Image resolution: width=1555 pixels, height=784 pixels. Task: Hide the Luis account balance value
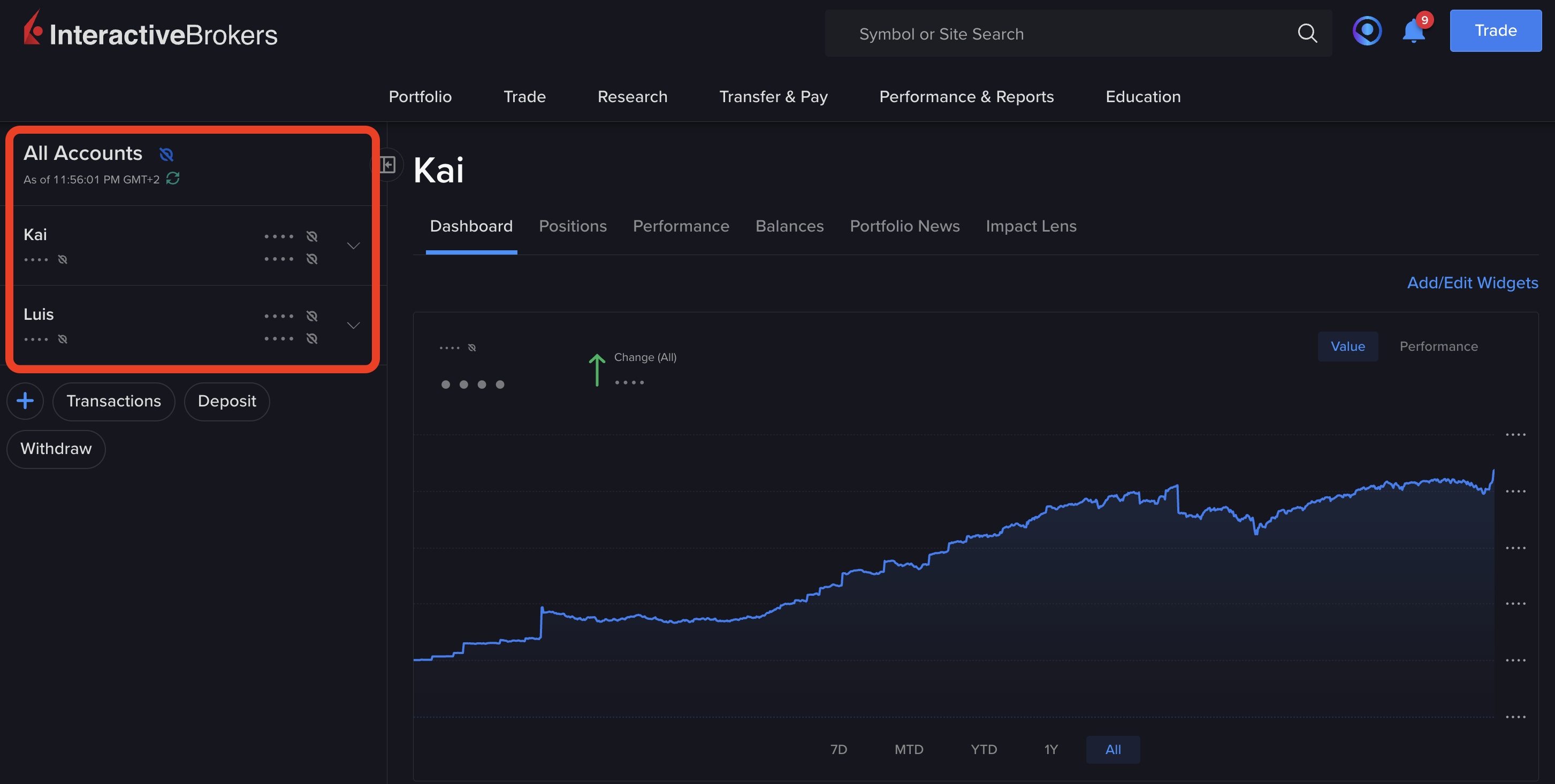pos(312,316)
